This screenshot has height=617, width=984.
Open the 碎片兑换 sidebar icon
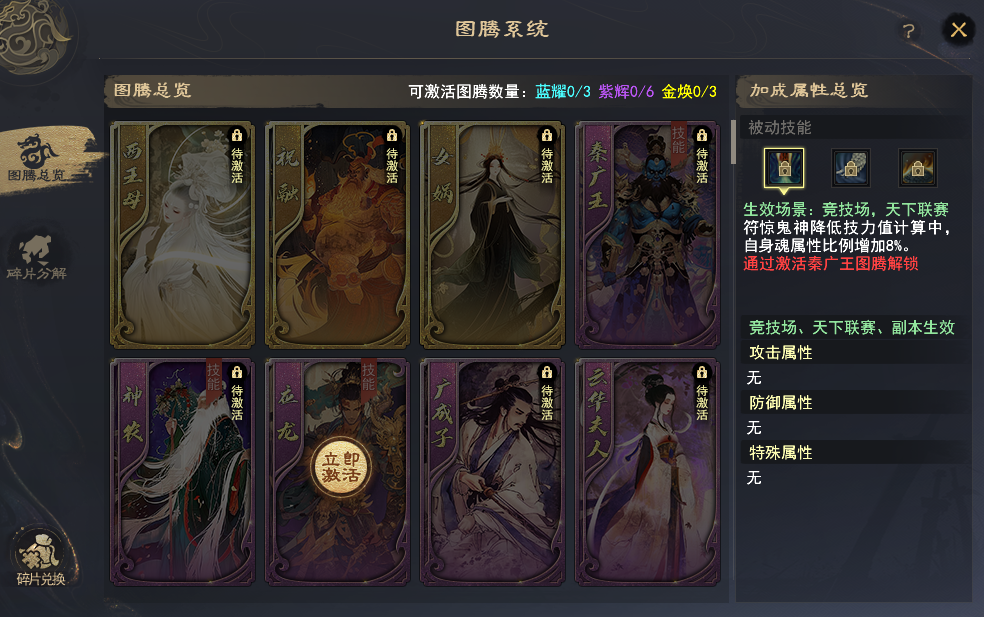point(41,559)
